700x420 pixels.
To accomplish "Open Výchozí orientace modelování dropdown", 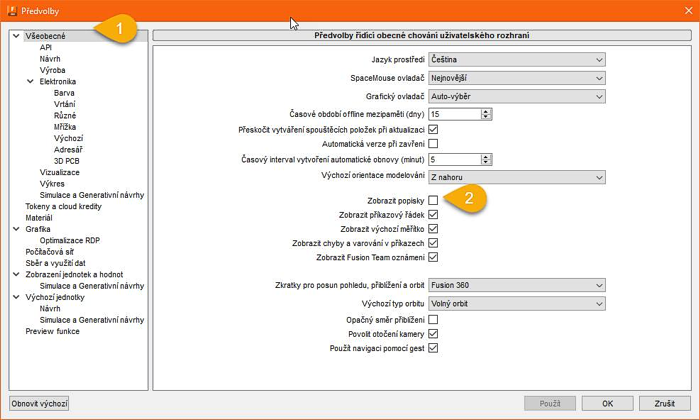I will (516, 177).
